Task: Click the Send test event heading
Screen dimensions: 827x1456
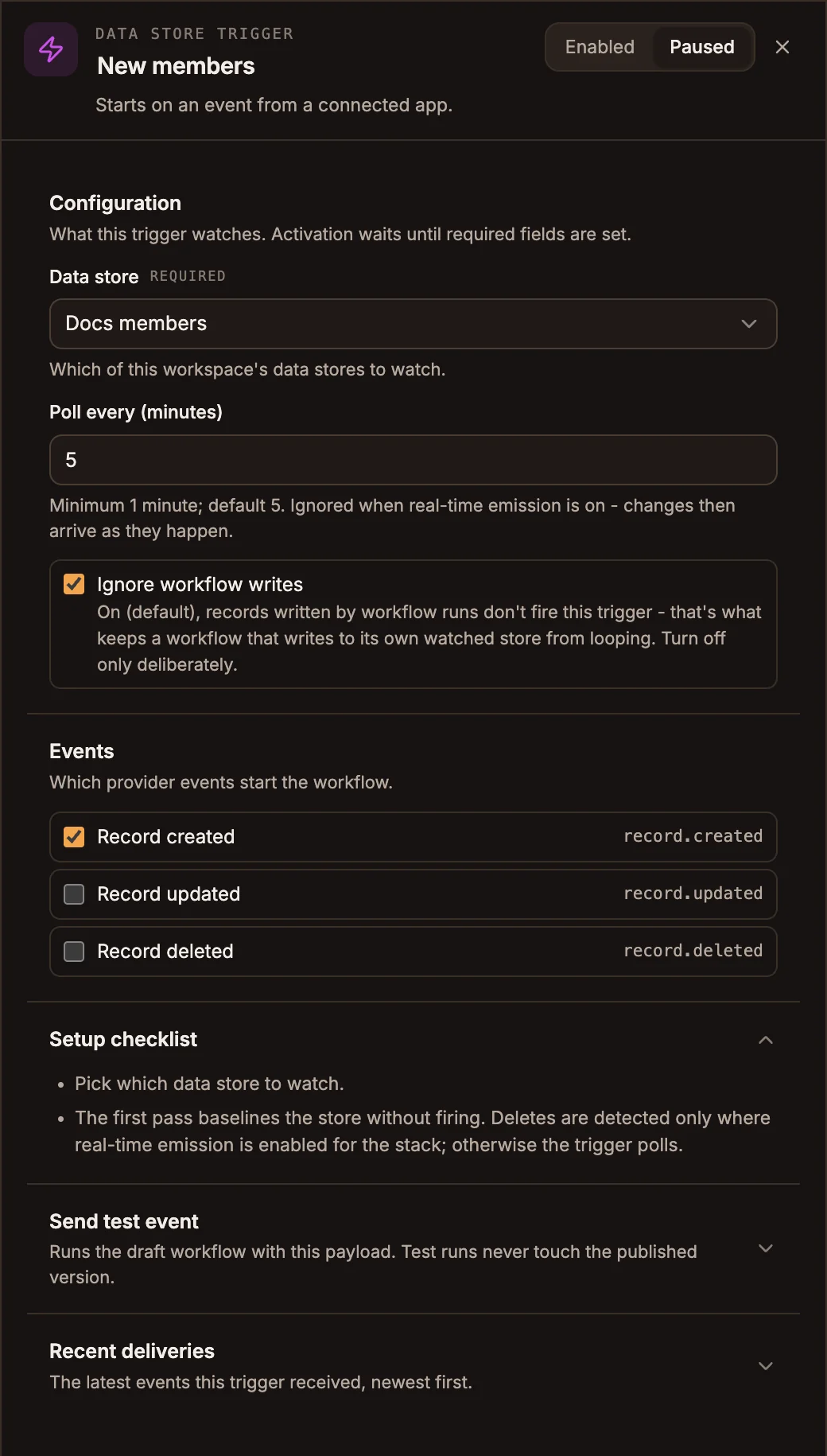Action: [x=124, y=1221]
